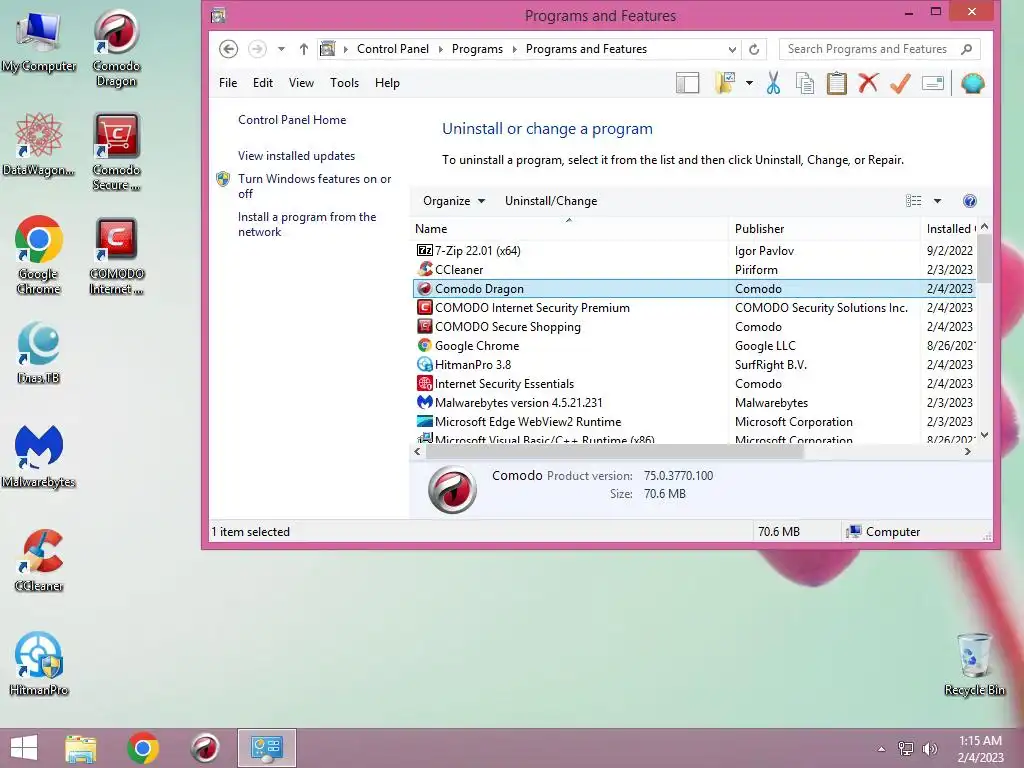Screen dimensions: 1024x768
Task: Click COMODO Internet Security desktop icon
Action: [116, 256]
